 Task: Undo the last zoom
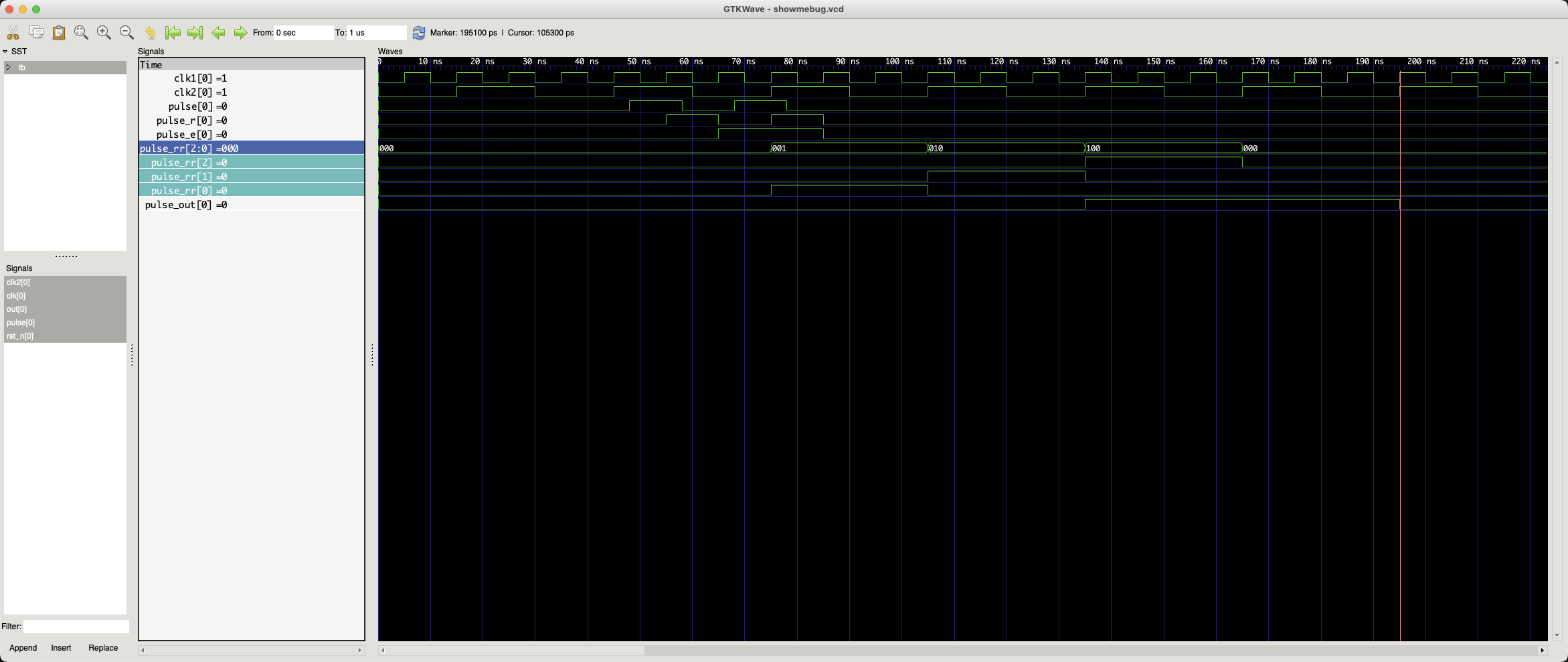[150, 32]
